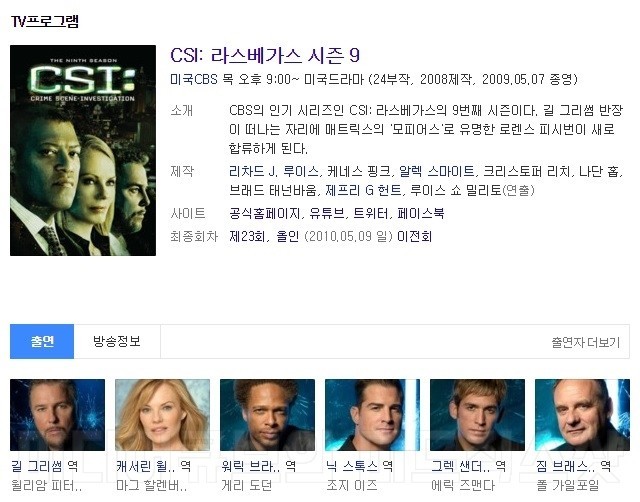Open the 페이스북 site link
640x502 pixels.
[421, 213]
